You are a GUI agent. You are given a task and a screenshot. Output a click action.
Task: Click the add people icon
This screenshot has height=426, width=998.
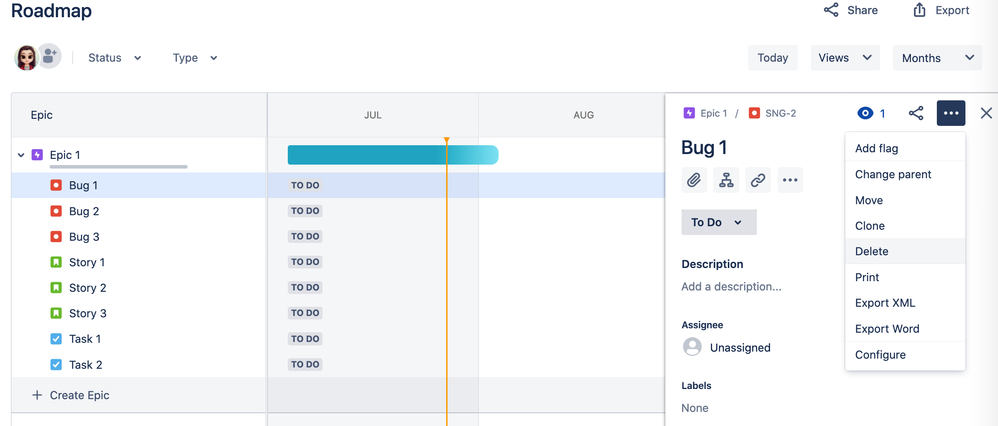click(50, 56)
